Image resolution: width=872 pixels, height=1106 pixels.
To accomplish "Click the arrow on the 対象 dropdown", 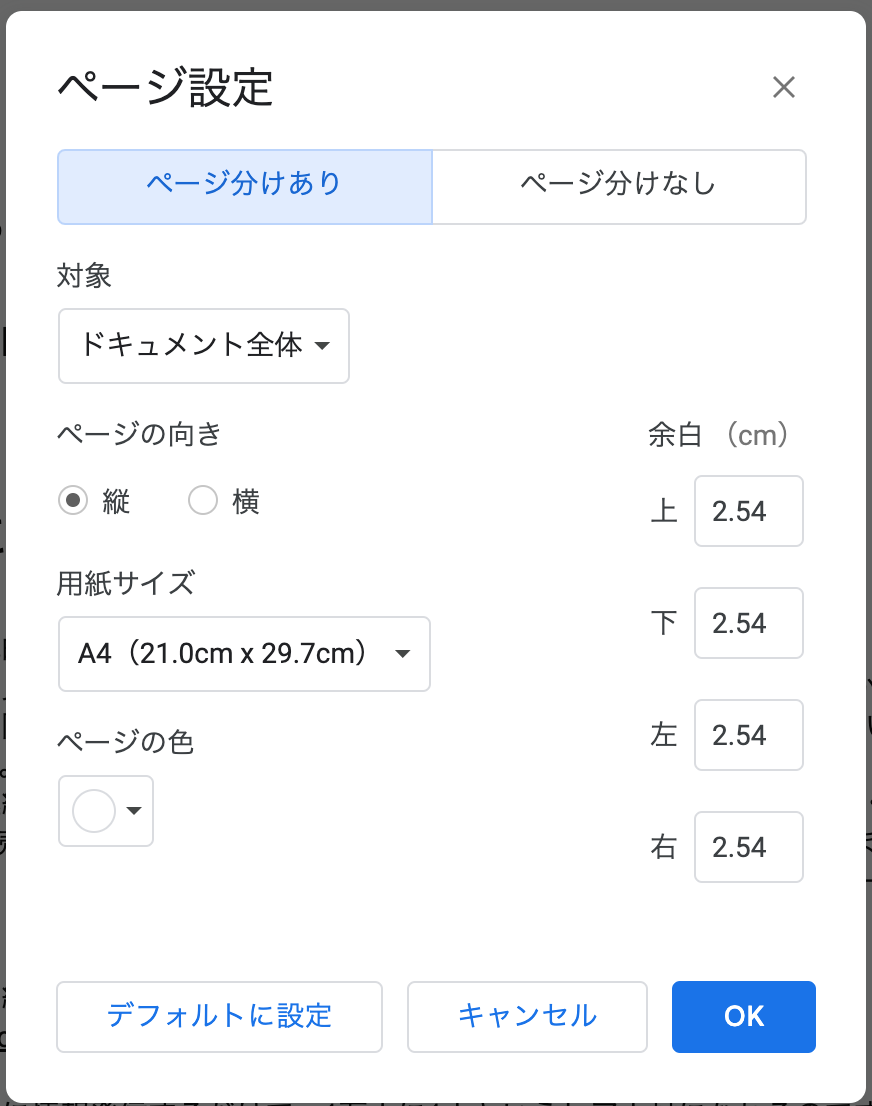I will click(x=322, y=346).
